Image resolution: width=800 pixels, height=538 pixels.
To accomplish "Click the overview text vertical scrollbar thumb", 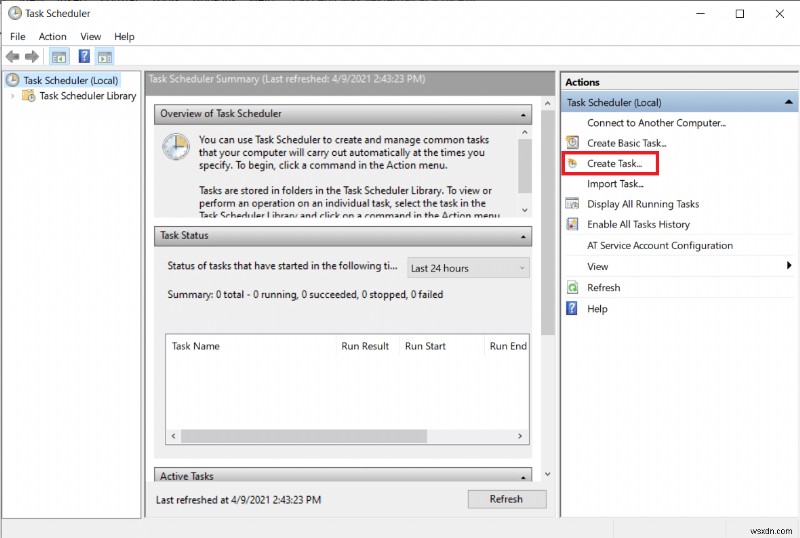I will (x=524, y=166).
